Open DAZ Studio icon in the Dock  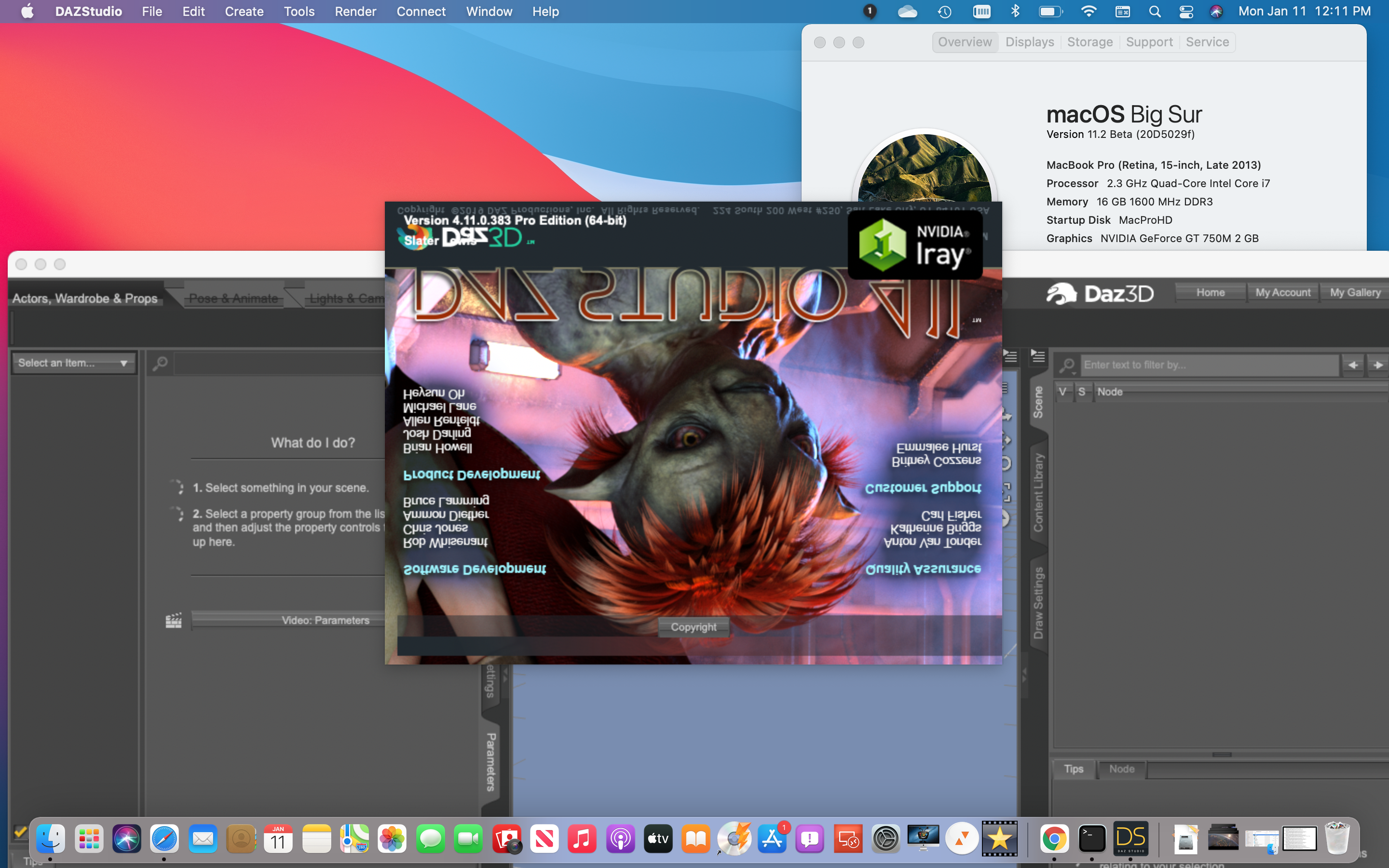click(1130, 839)
